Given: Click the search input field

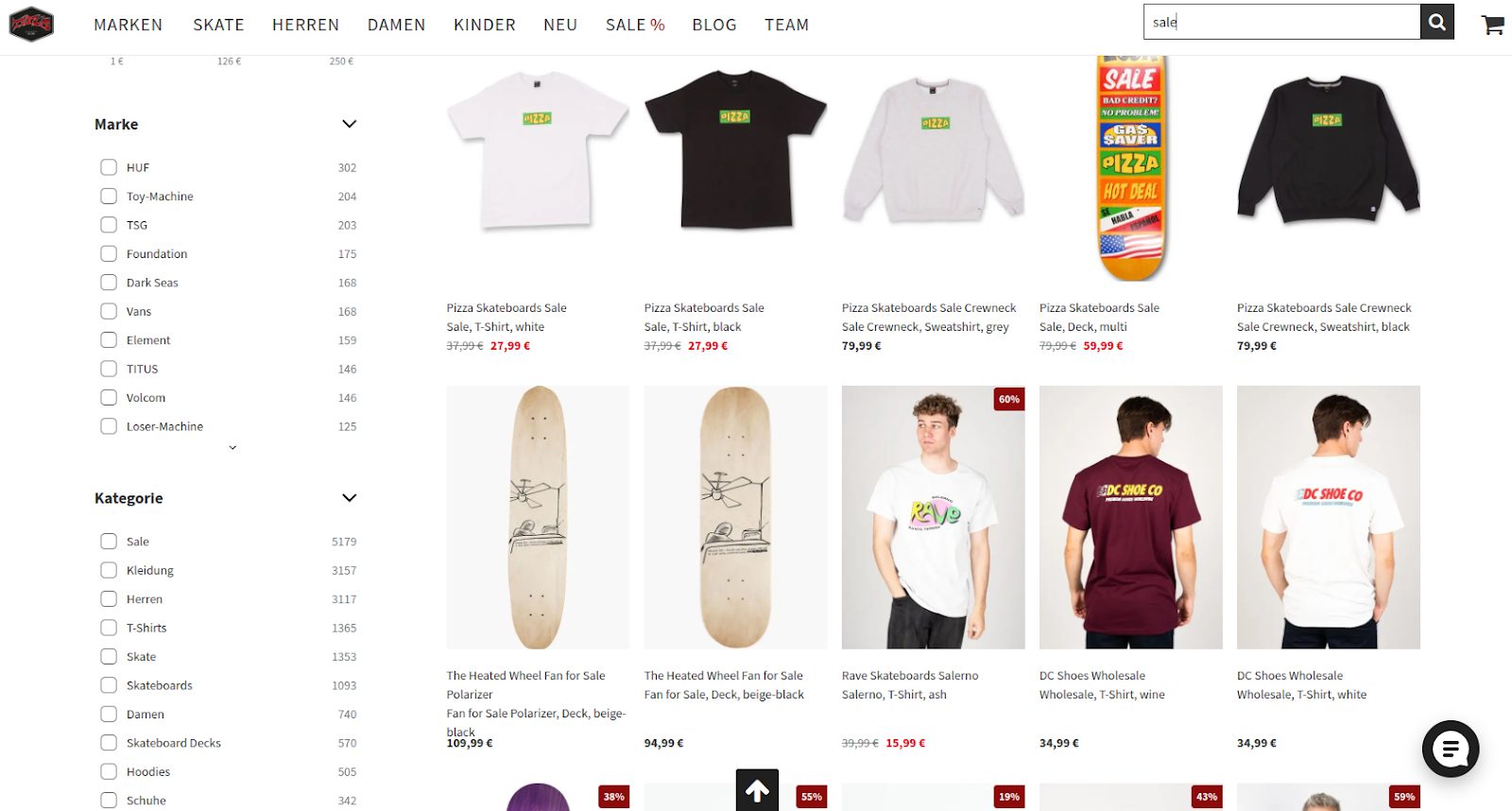Looking at the screenshot, I should point(1281,22).
